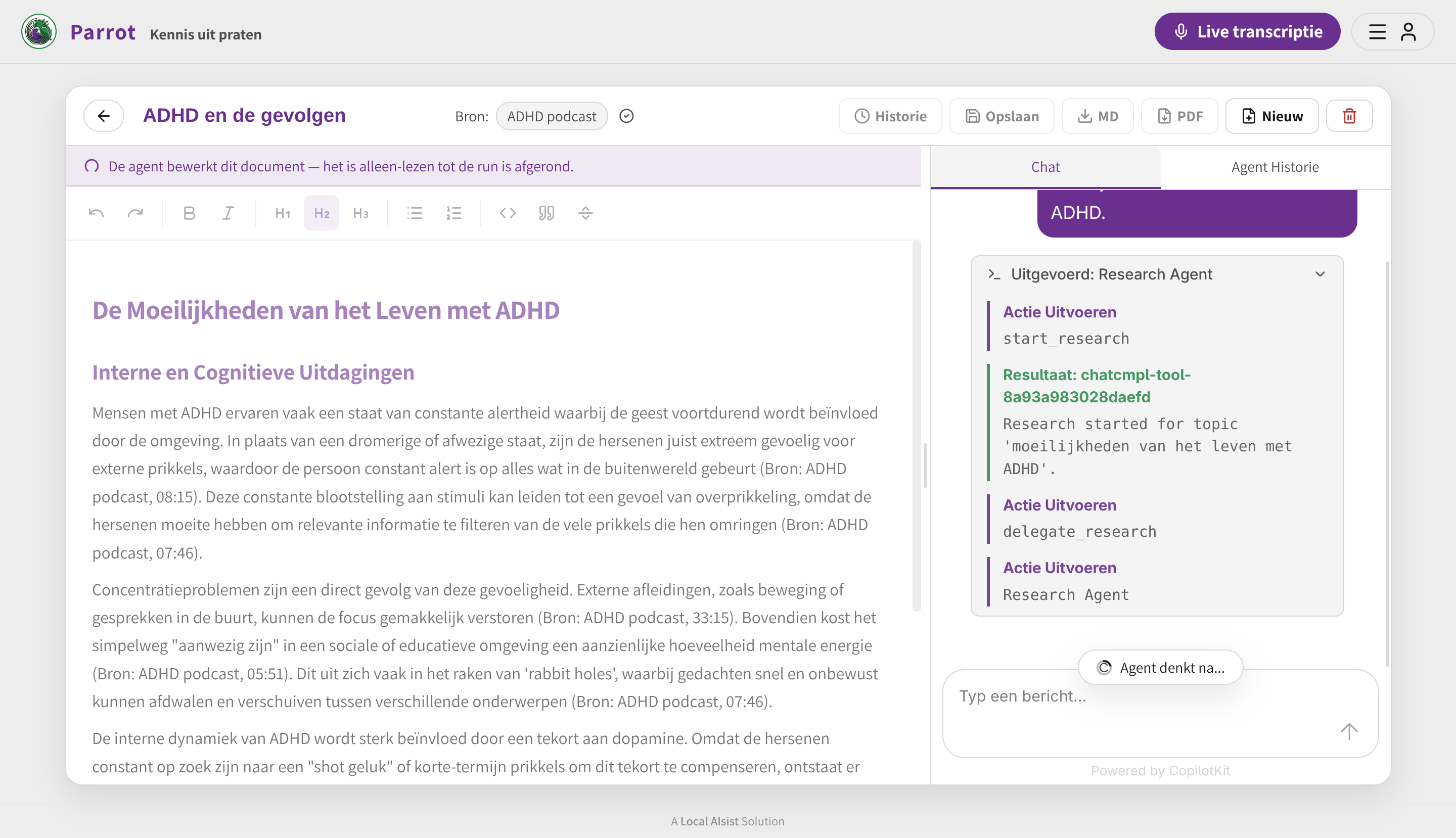Switch to the Chat tab
This screenshot has height=838, width=1456.
[x=1045, y=167]
